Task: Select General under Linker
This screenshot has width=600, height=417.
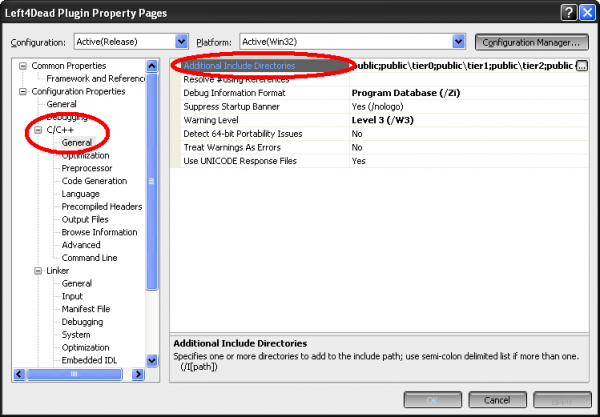Action: tap(77, 283)
